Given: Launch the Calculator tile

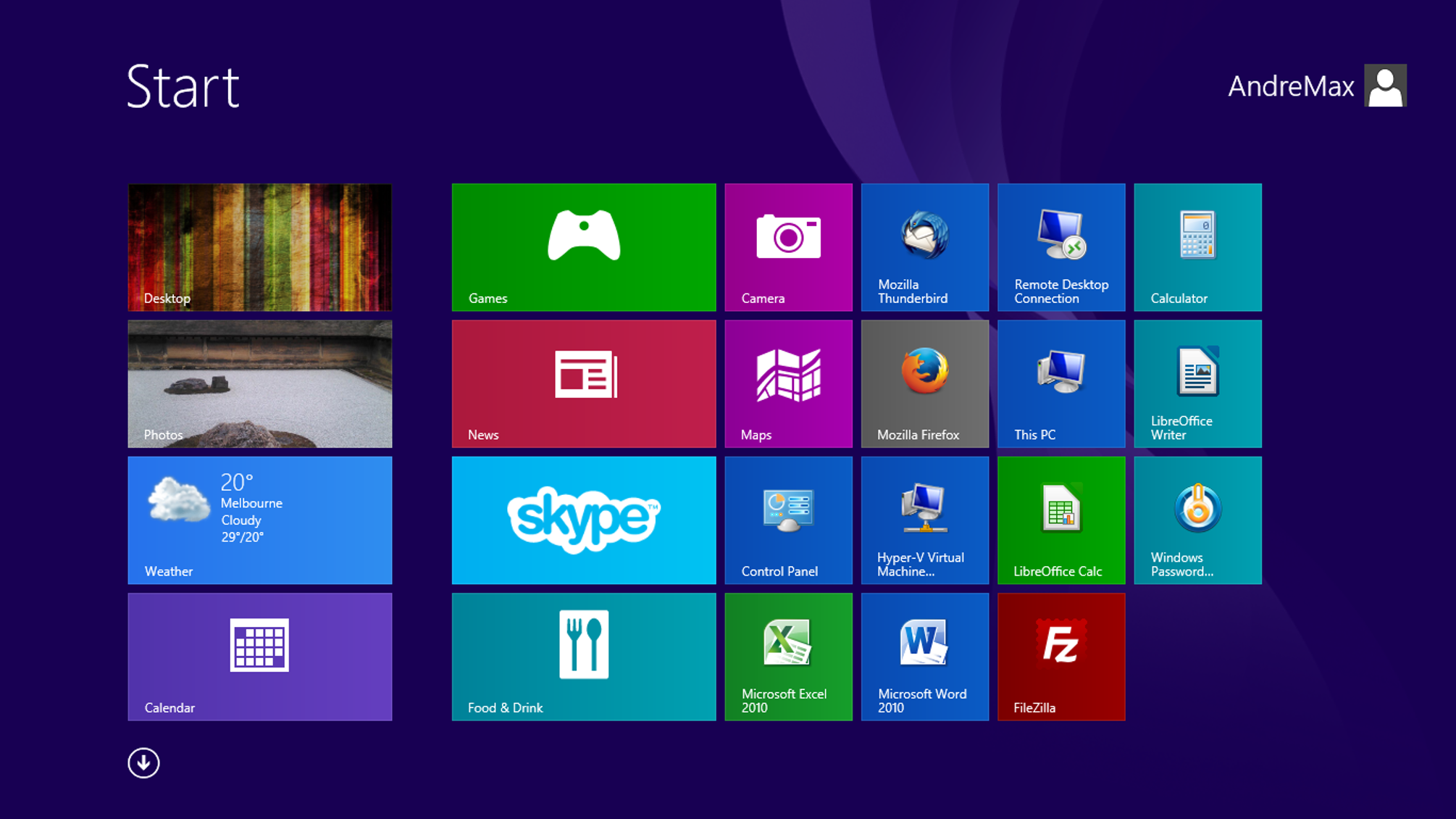Looking at the screenshot, I should pos(1197,247).
